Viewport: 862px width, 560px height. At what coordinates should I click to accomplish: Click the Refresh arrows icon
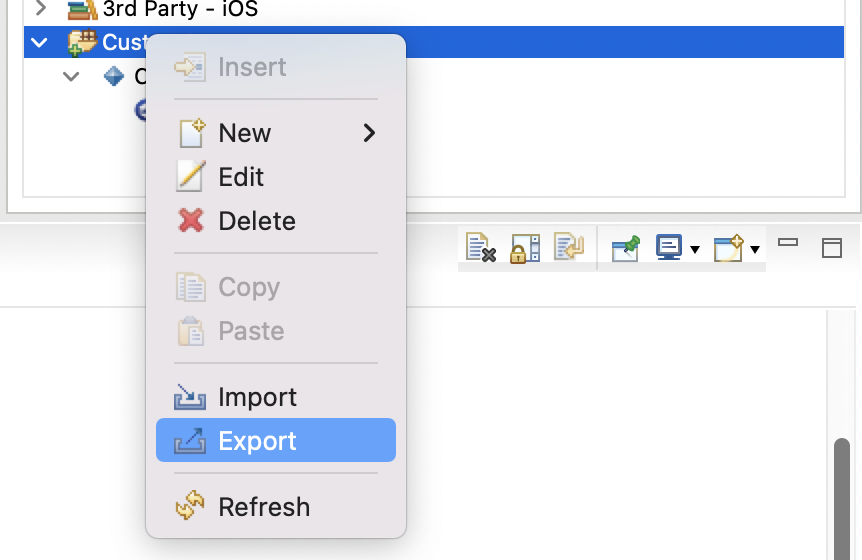click(x=190, y=506)
